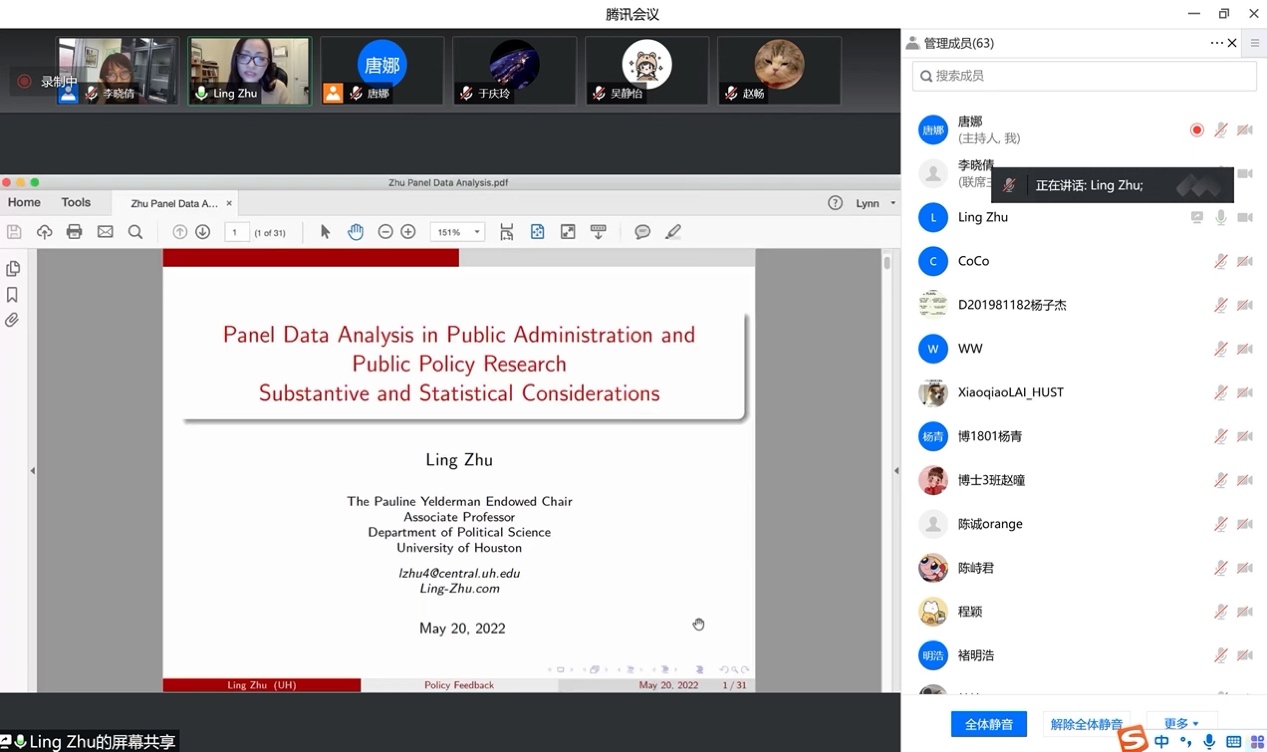Click the 解除全体静音 button
1267x752 pixels.
click(x=1086, y=724)
